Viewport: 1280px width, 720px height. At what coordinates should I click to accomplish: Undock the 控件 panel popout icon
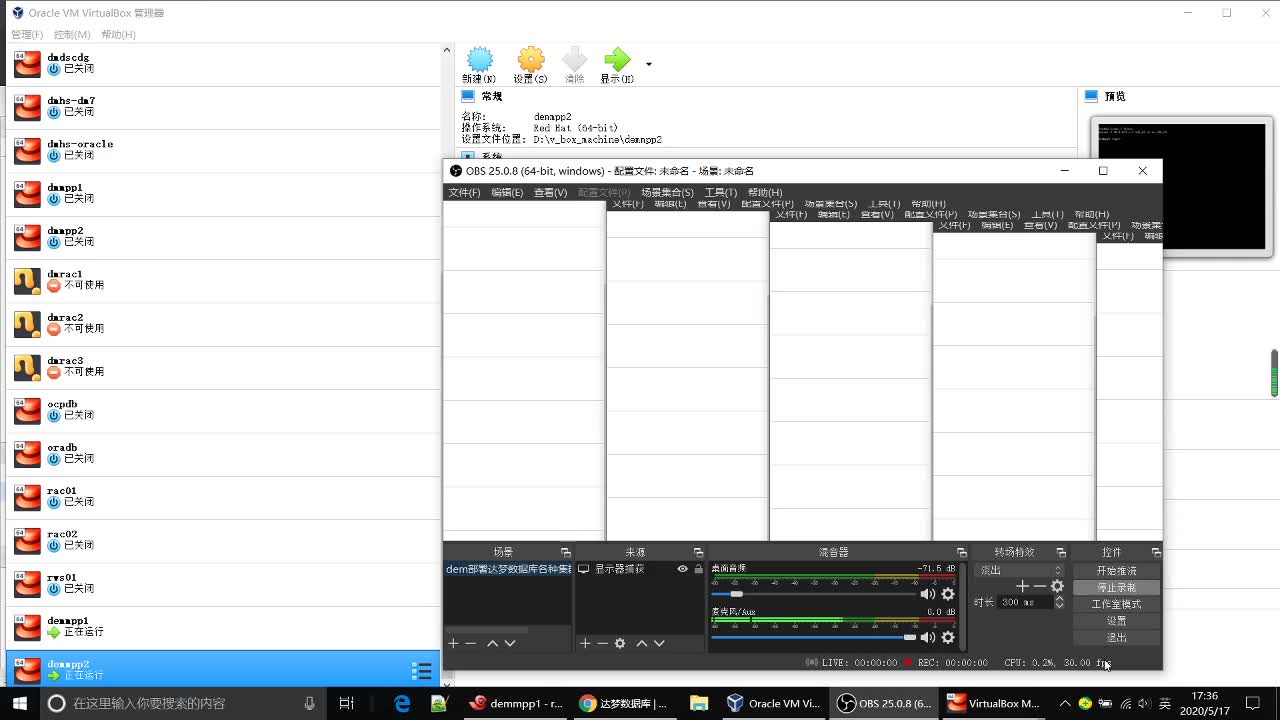1156,552
